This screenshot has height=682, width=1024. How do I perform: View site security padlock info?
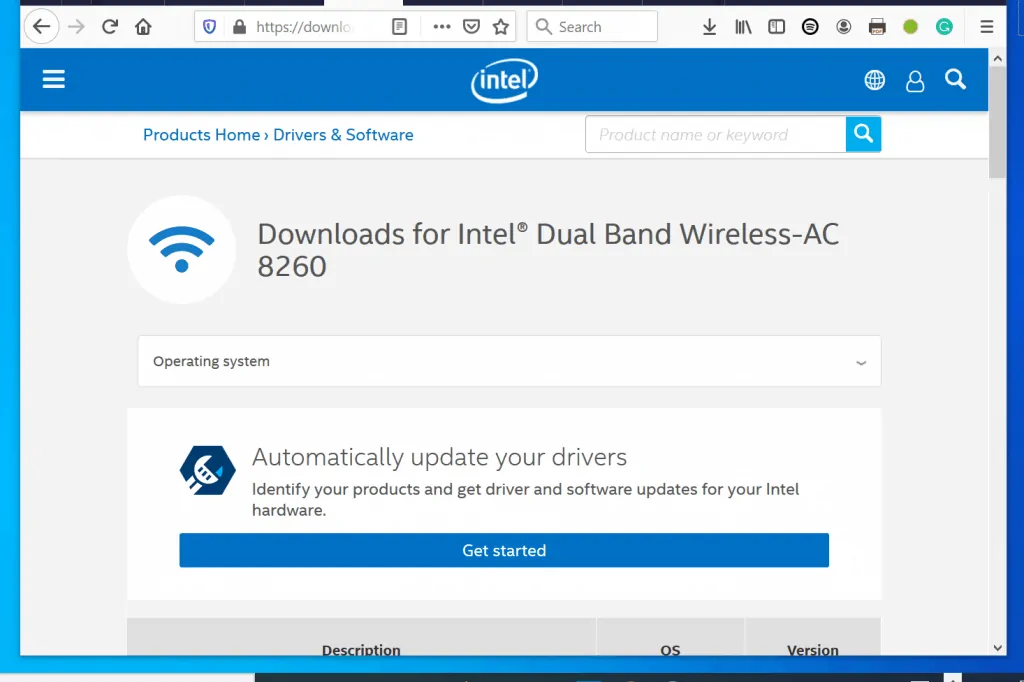(240, 27)
